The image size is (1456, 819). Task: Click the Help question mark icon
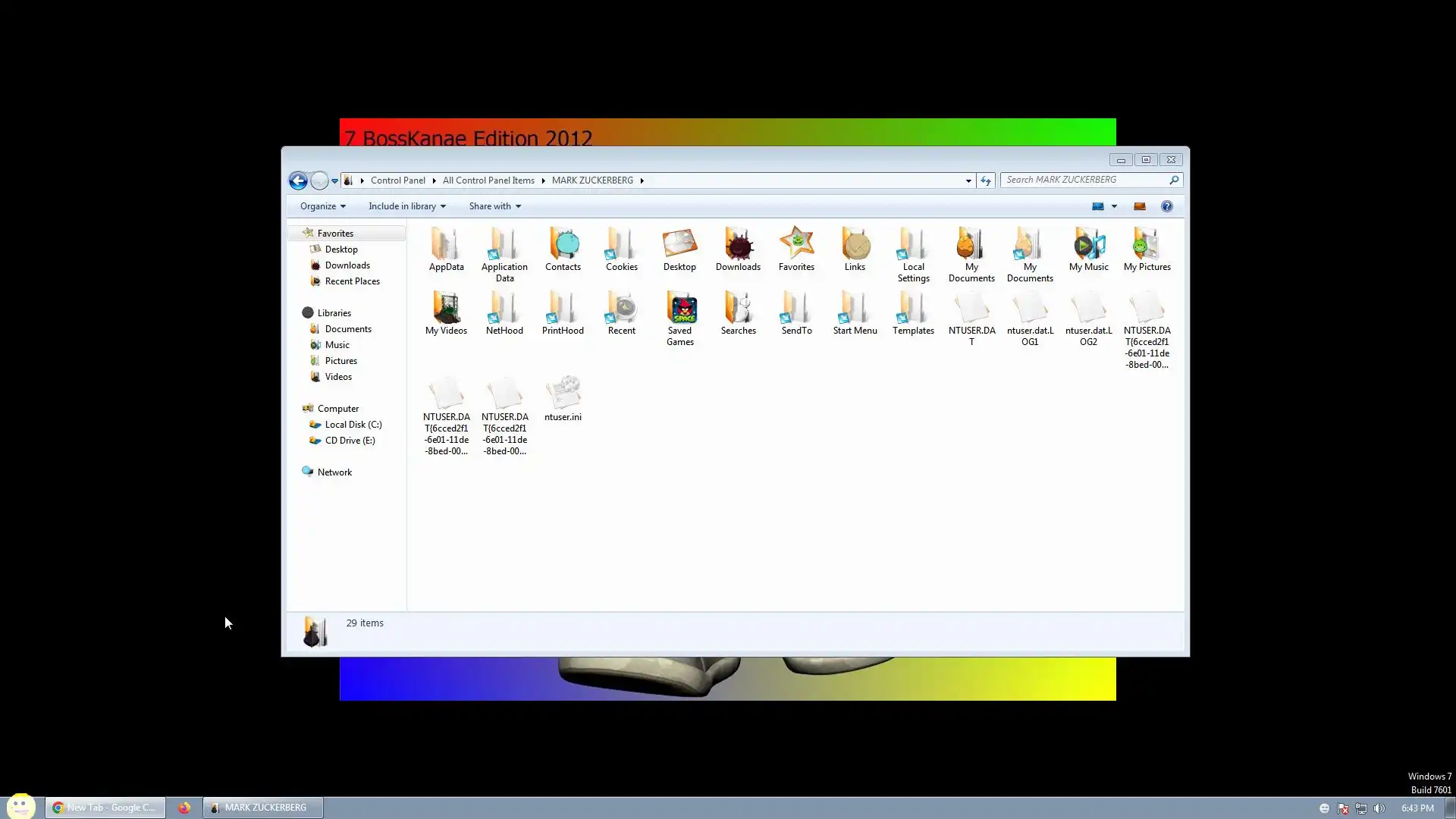pyautogui.click(x=1166, y=206)
